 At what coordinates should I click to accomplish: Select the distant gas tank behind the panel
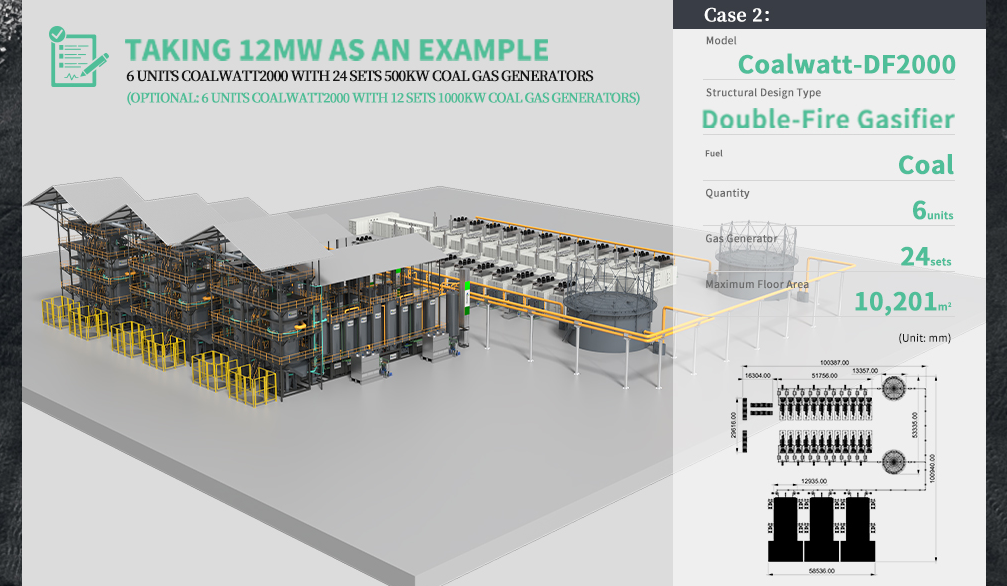click(756, 256)
